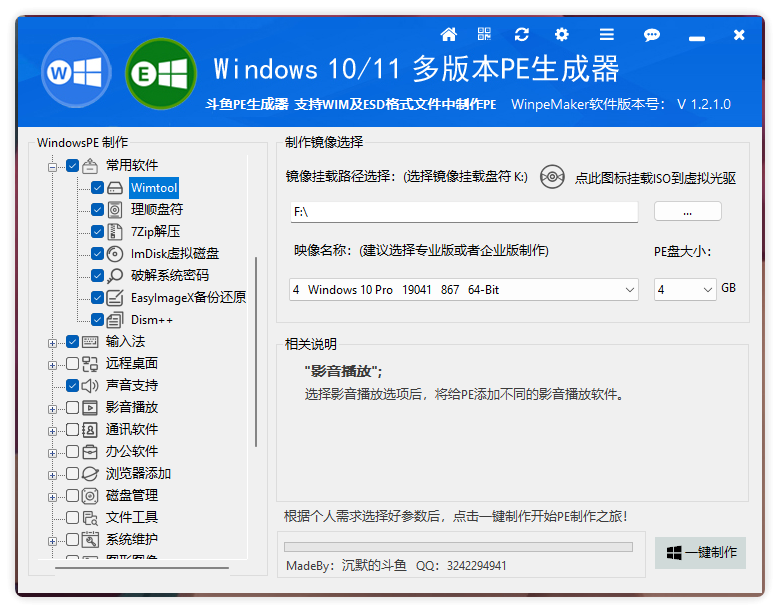
Task: Expand the 输入法 tree node
Action: pos(52,343)
